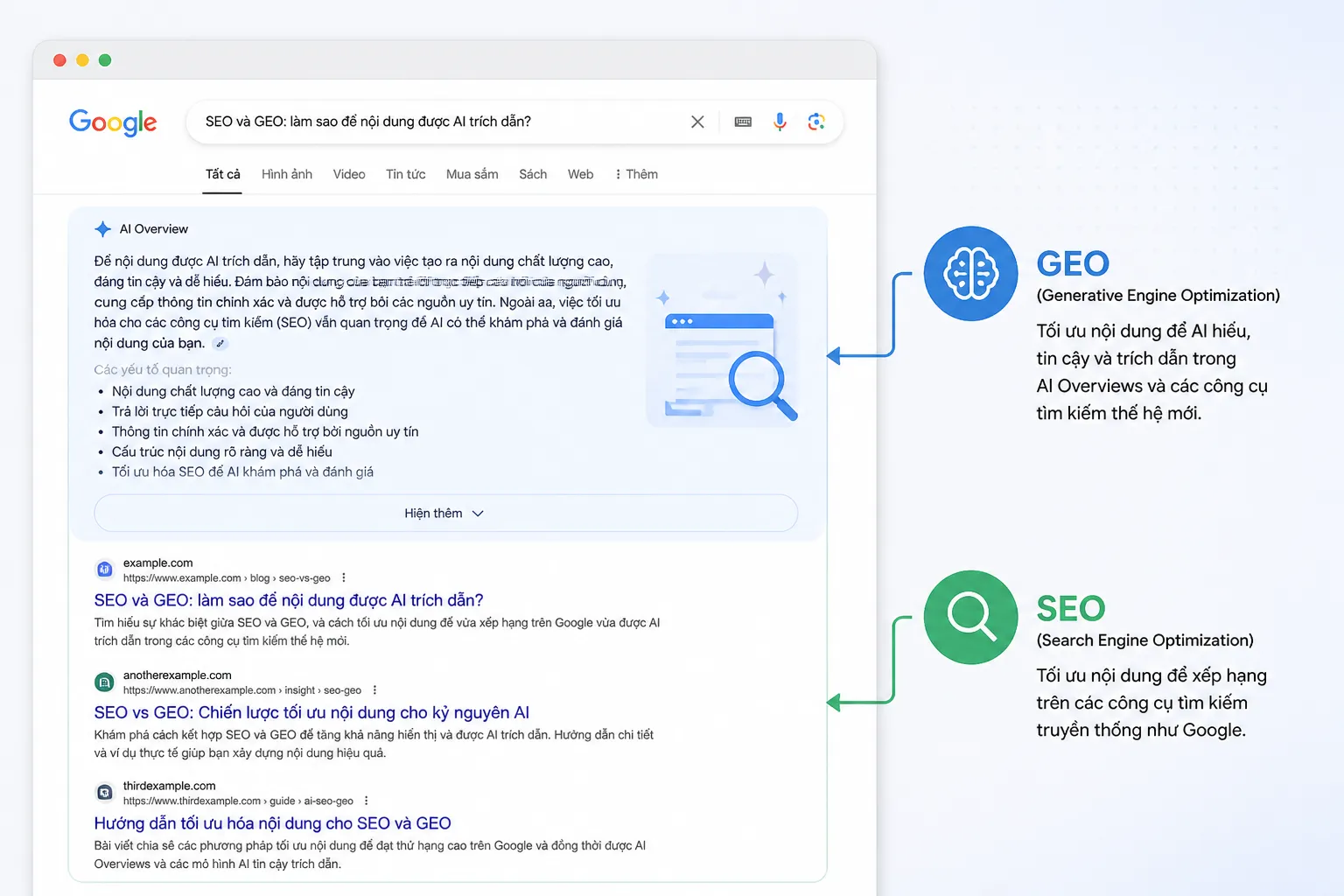
Task: Clear the search query with the X icon
Action: [697, 122]
